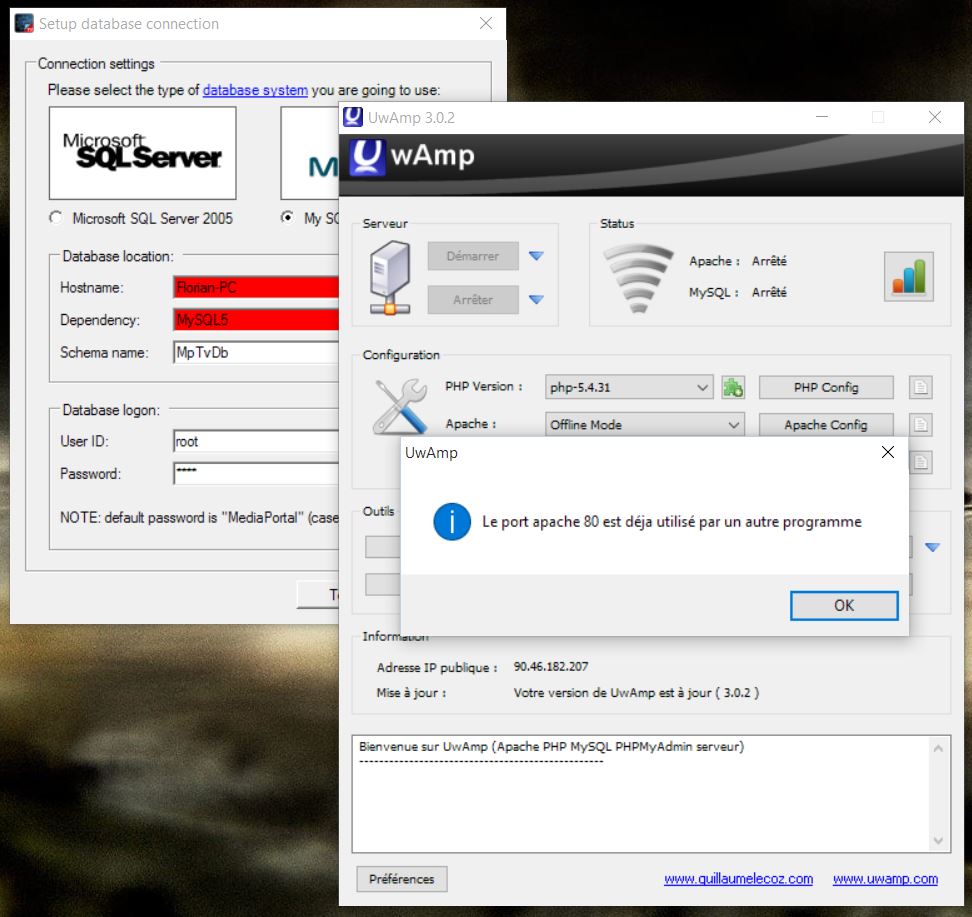Click the UwAmp welcome log text area
The height and width of the screenshot is (917, 972).
[x=642, y=794]
